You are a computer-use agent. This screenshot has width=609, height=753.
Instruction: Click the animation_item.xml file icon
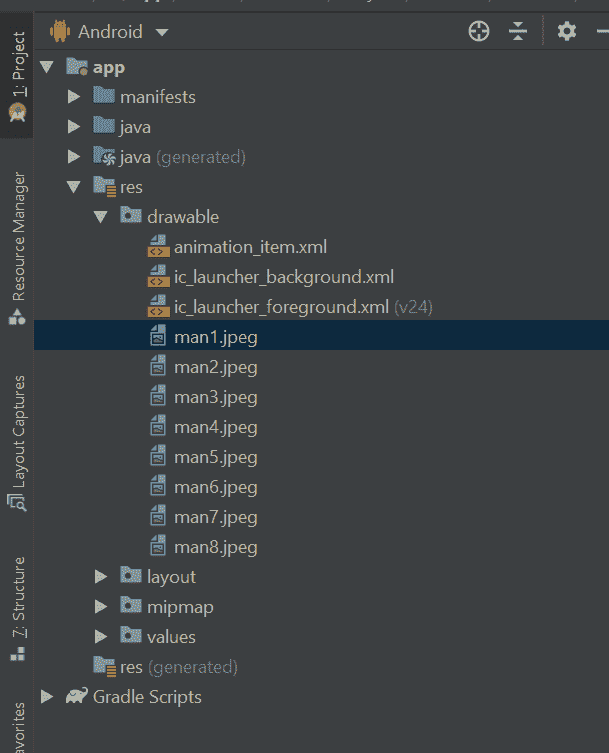pyautogui.click(x=158, y=247)
